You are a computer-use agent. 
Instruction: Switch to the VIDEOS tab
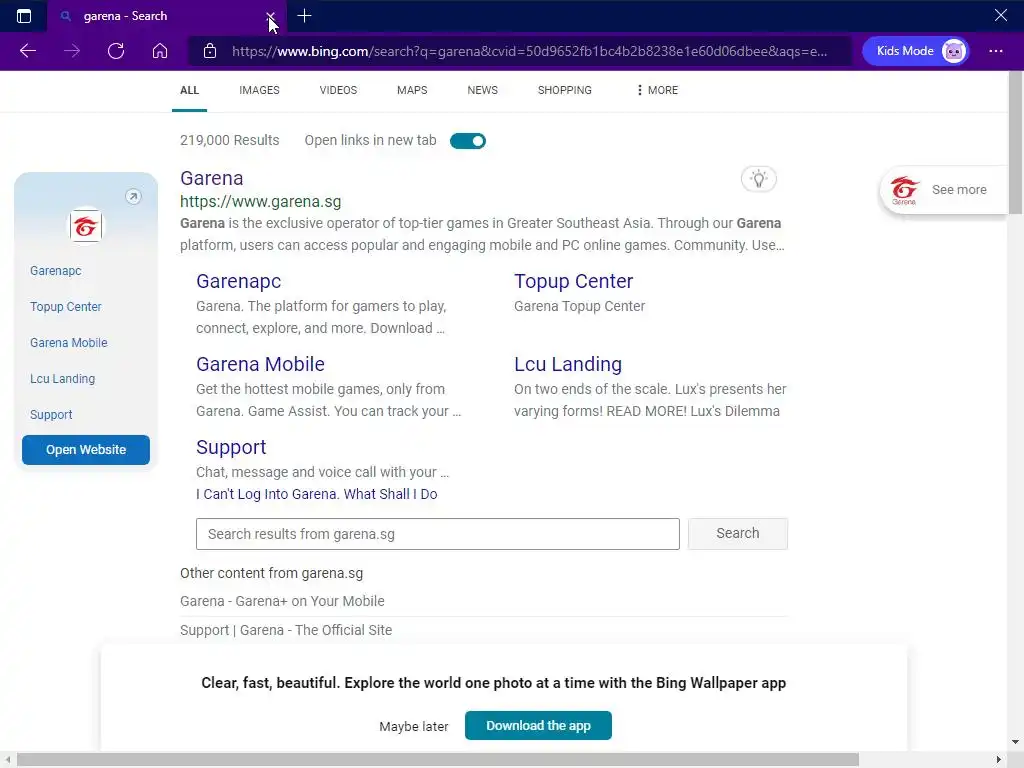pyautogui.click(x=338, y=90)
